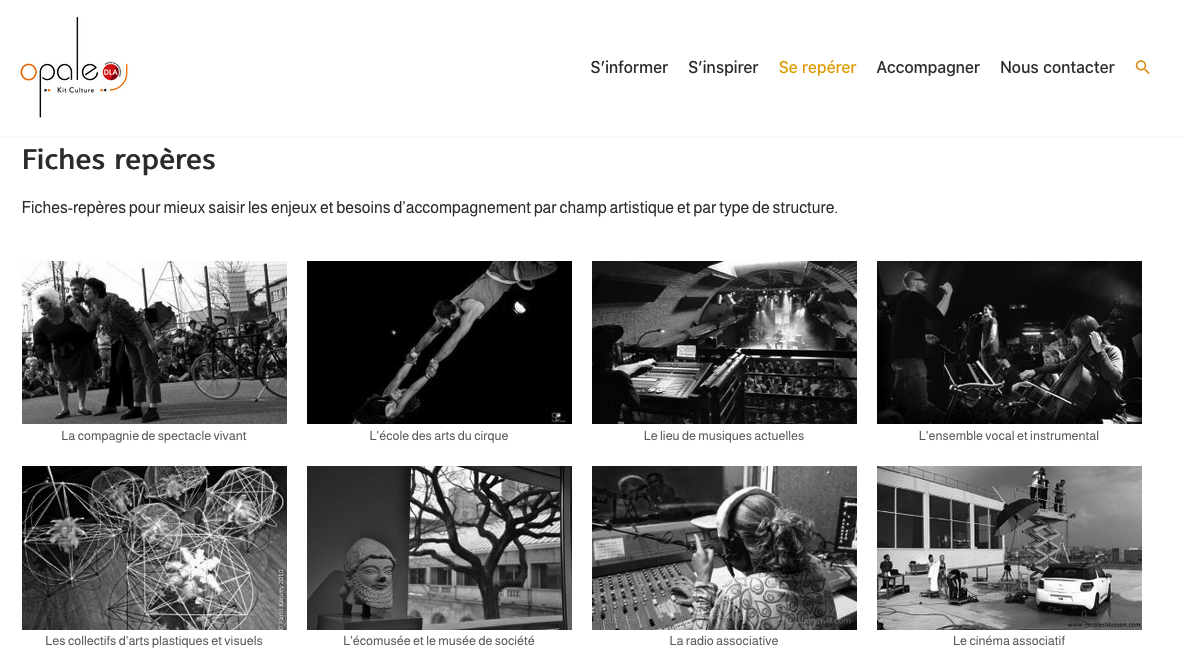Visit Le lieu de musiques actuelles link

pos(724,436)
